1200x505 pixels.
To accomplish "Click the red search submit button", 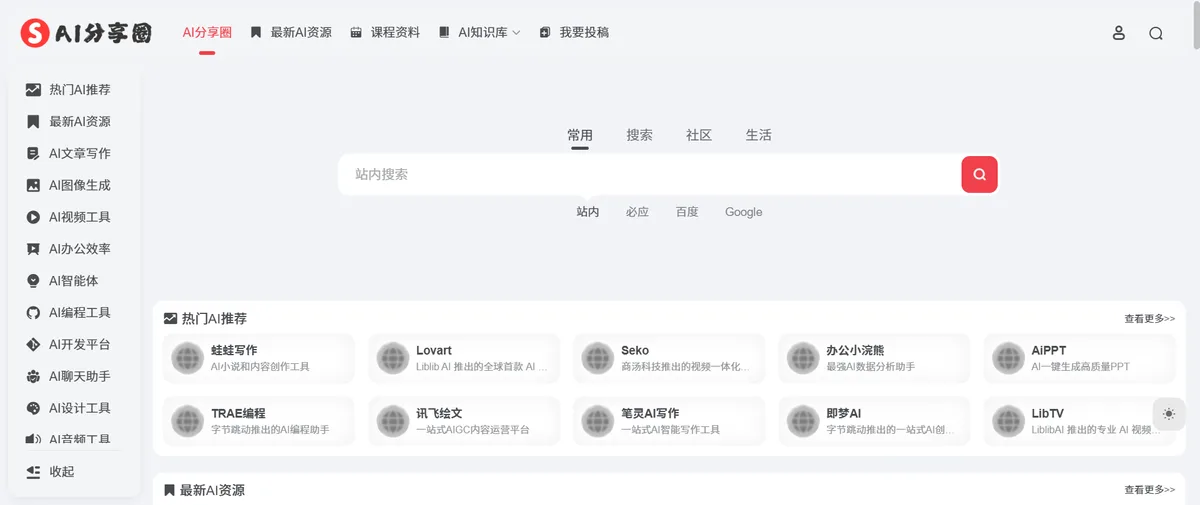I will coord(979,174).
